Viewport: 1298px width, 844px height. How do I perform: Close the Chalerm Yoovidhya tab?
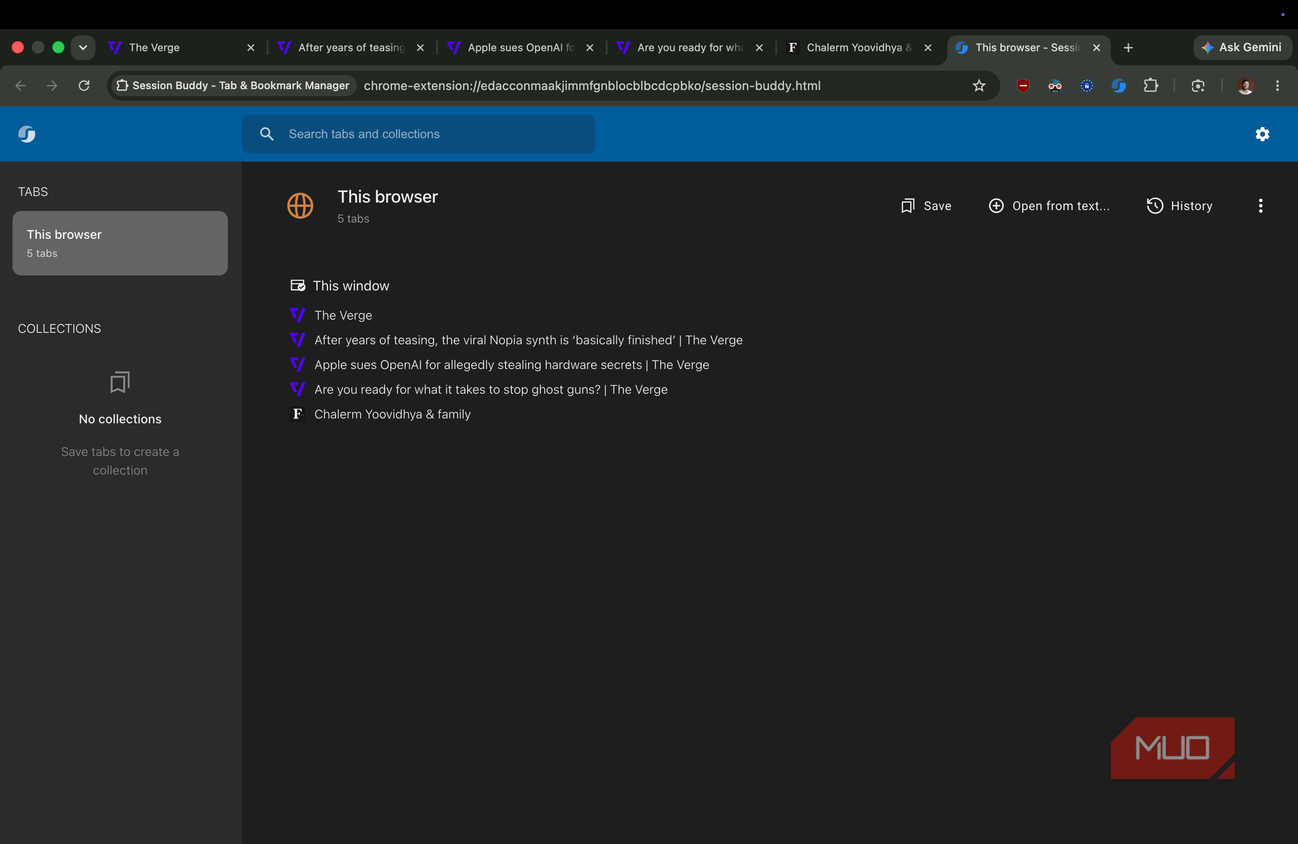tap(928, 48)
